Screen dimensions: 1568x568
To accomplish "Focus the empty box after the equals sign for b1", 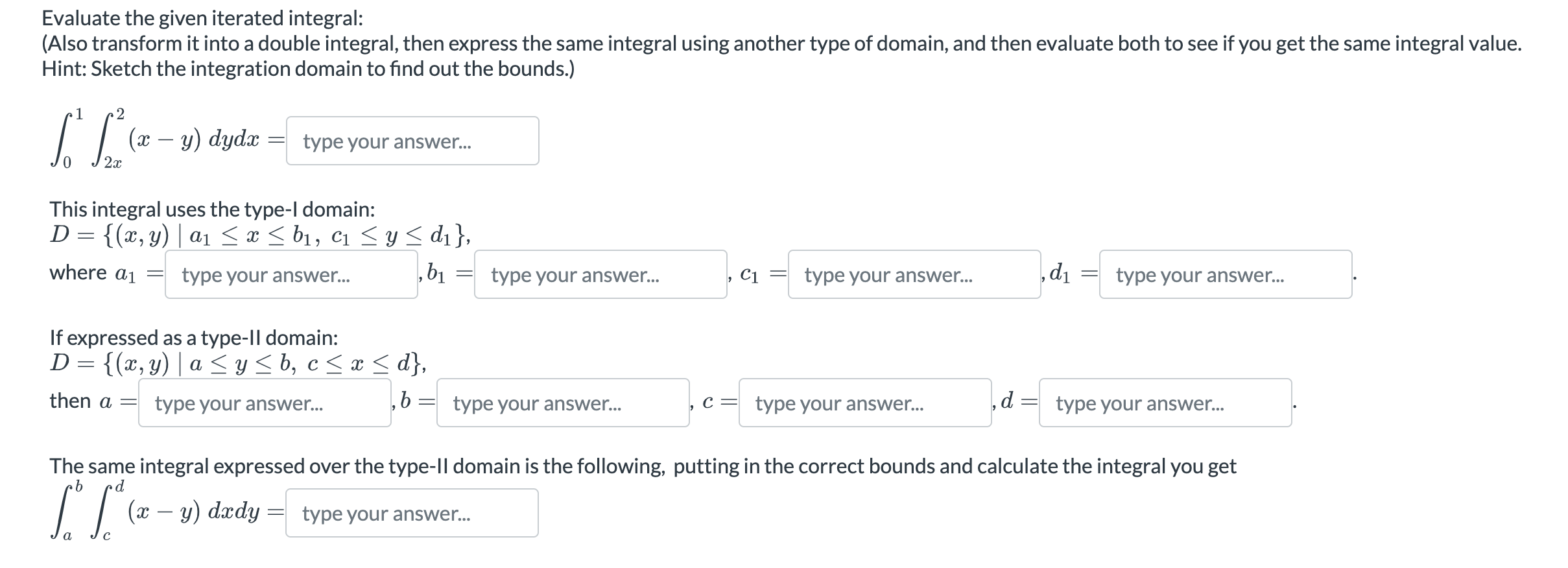I will pos(600,276).
